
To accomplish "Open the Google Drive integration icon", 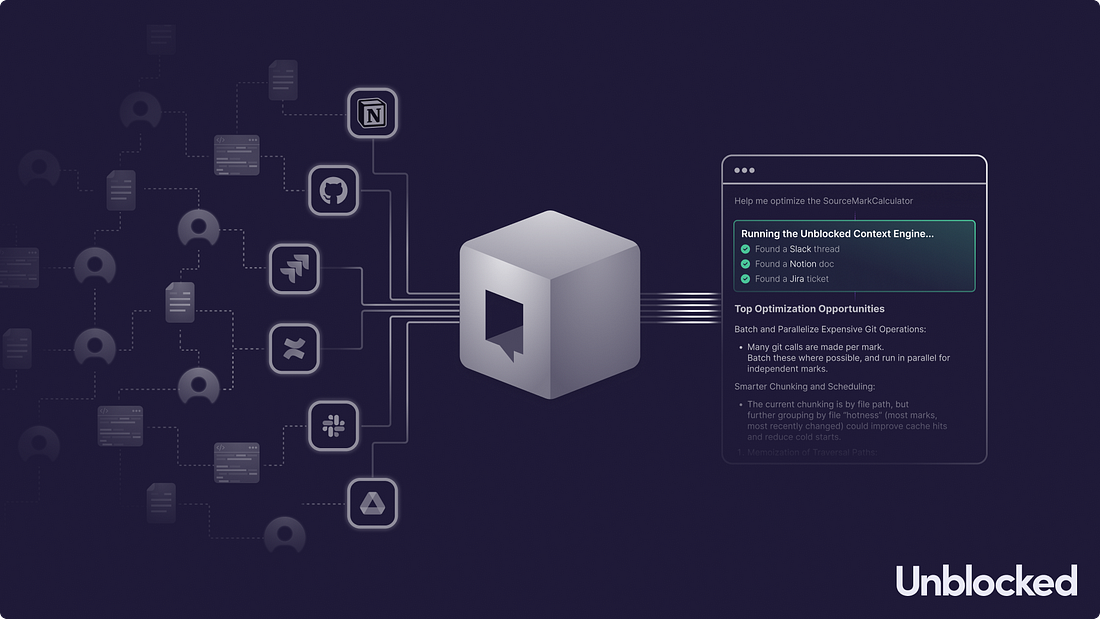I will [373, 503].
